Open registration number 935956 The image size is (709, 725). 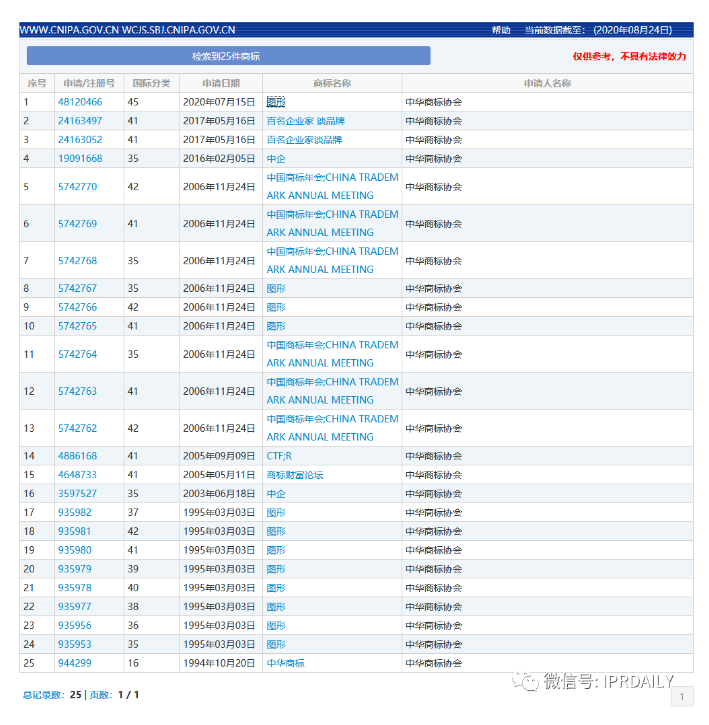[75, 626]
